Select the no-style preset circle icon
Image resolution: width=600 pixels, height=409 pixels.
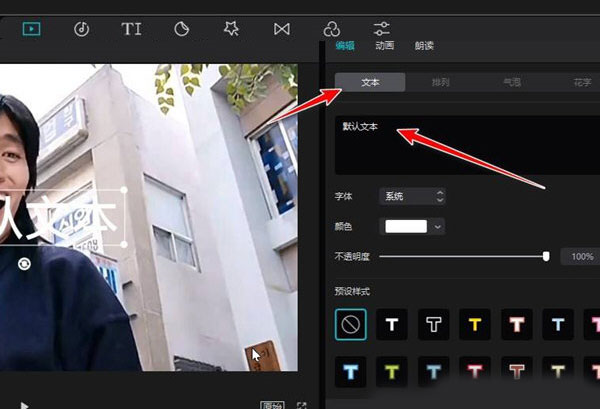351,323
